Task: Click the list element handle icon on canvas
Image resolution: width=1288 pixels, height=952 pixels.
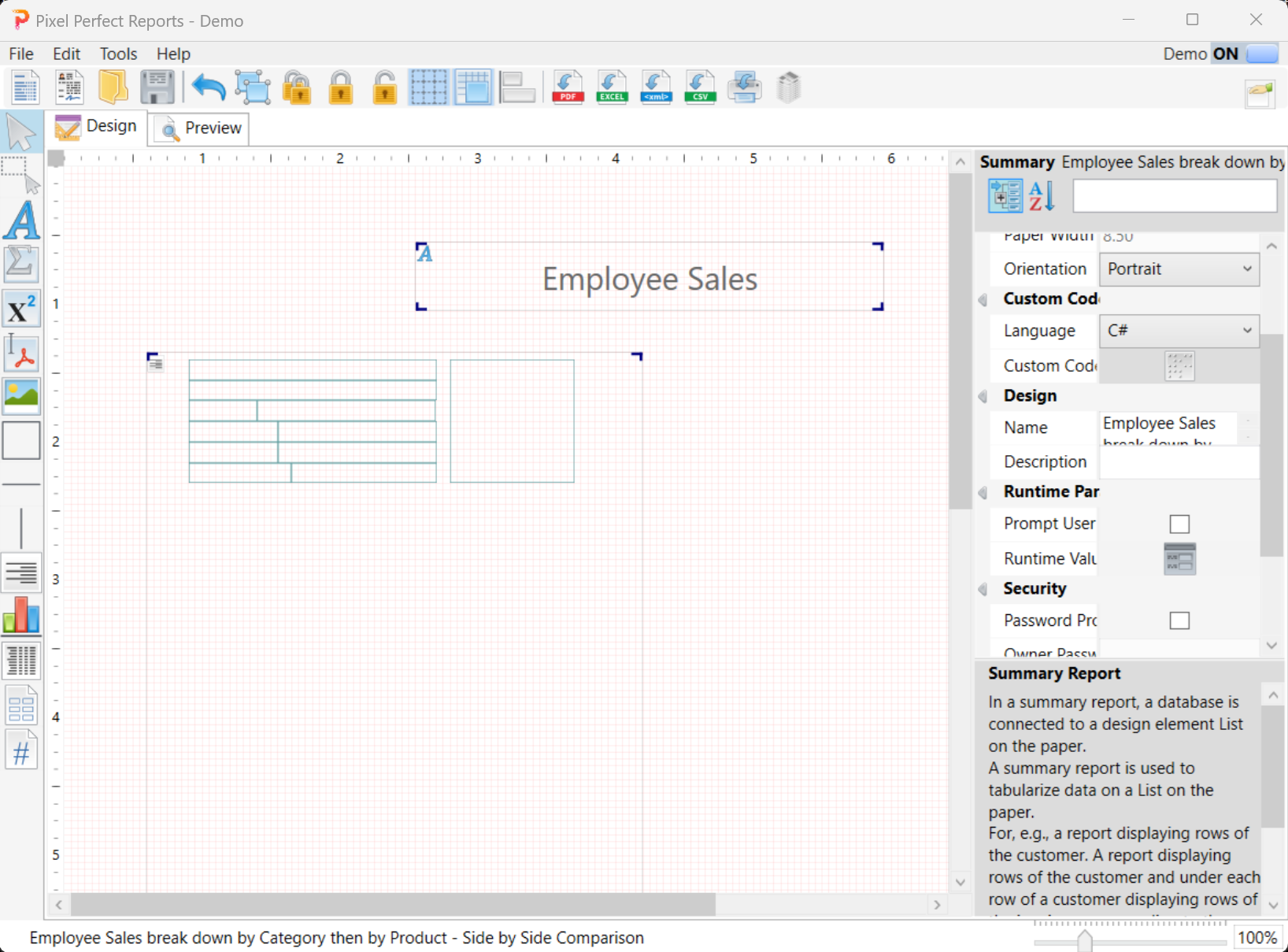Action: click(155, 363)
